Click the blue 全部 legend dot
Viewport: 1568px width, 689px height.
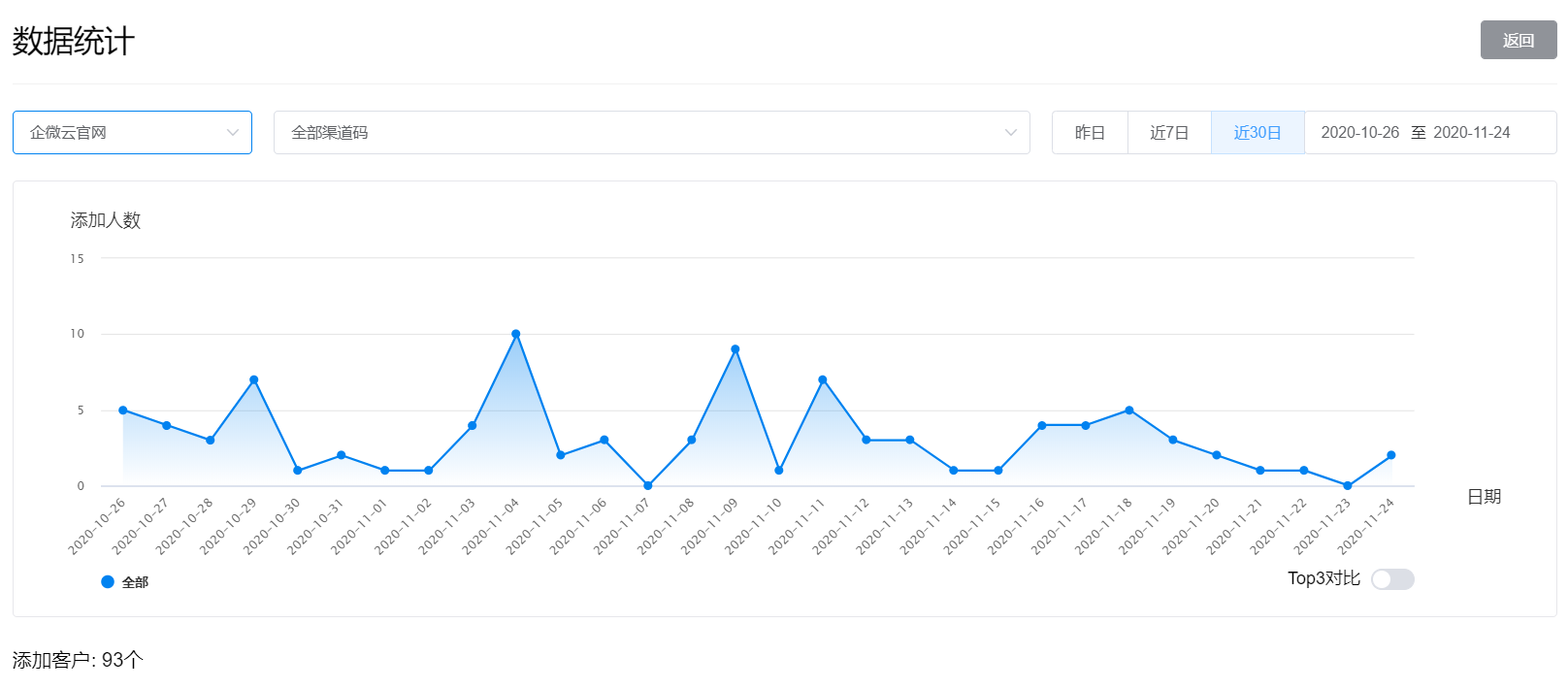108,581
